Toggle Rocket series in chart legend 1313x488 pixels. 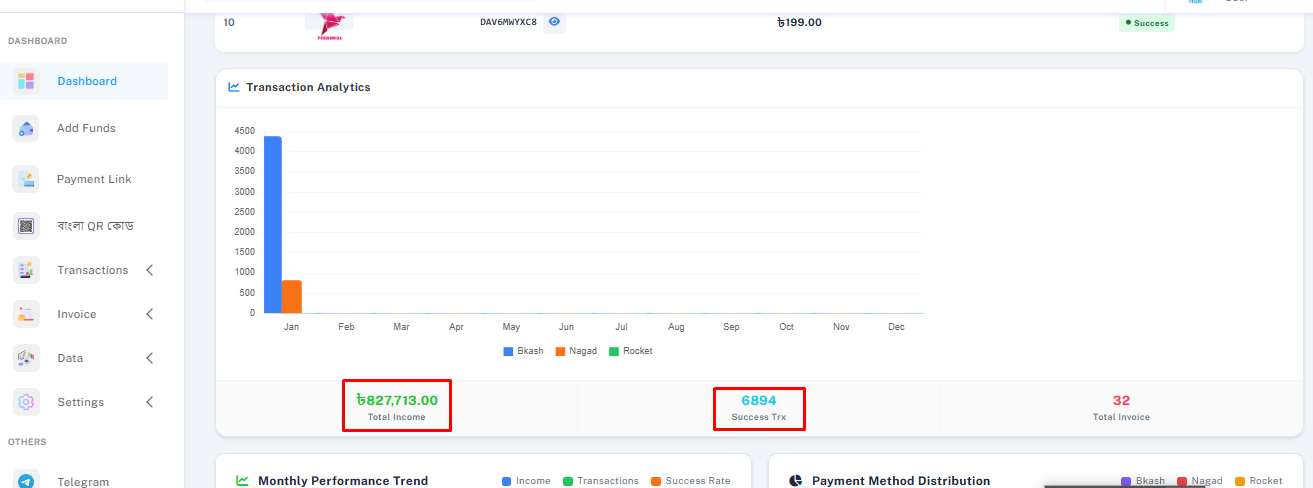point(630,351)
